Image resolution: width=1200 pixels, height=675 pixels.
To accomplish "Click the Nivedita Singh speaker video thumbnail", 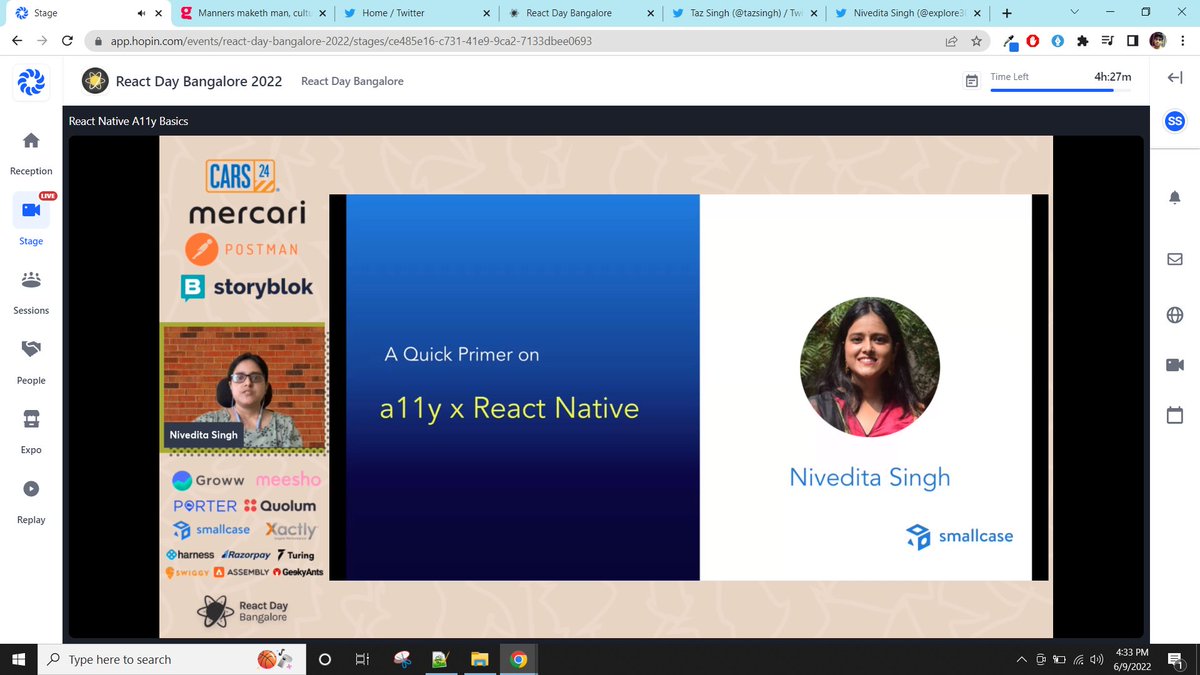I will (x=244, y=387).
